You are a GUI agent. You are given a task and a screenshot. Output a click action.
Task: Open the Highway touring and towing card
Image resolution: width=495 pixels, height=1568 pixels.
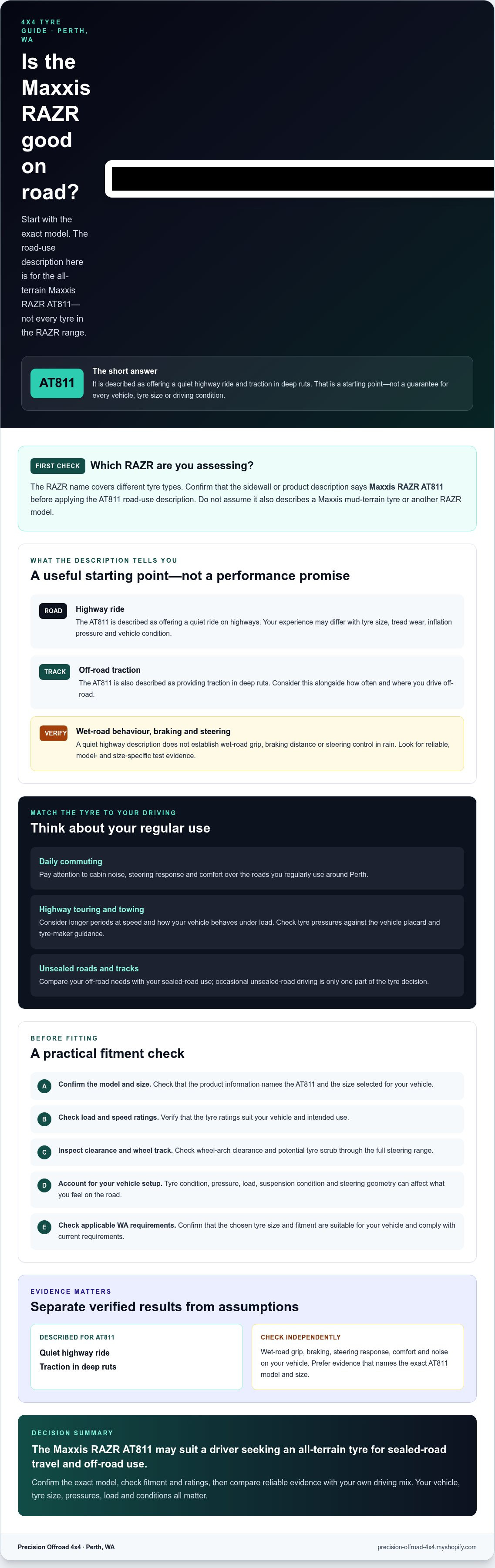coord(247,922)
